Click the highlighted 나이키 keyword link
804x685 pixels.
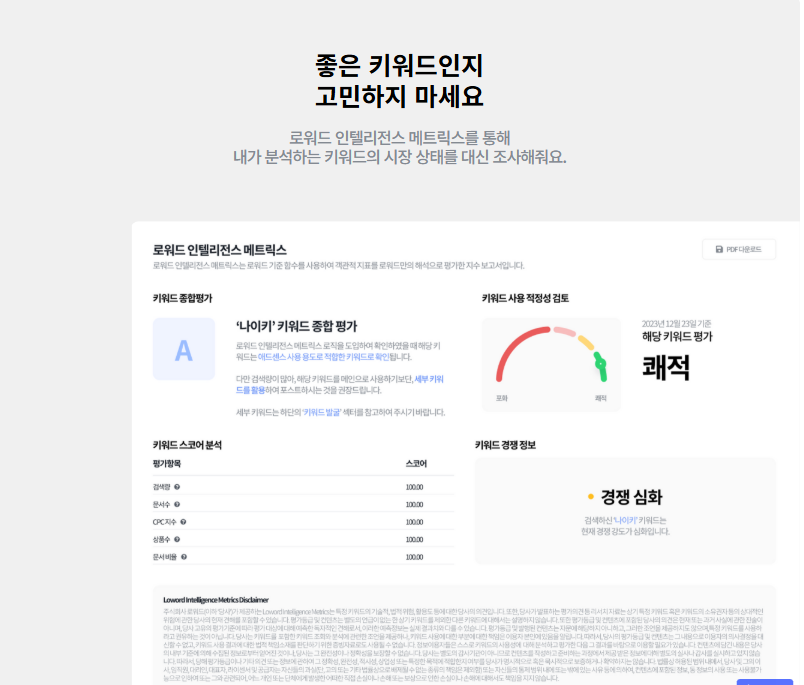(x=625, y=520)
